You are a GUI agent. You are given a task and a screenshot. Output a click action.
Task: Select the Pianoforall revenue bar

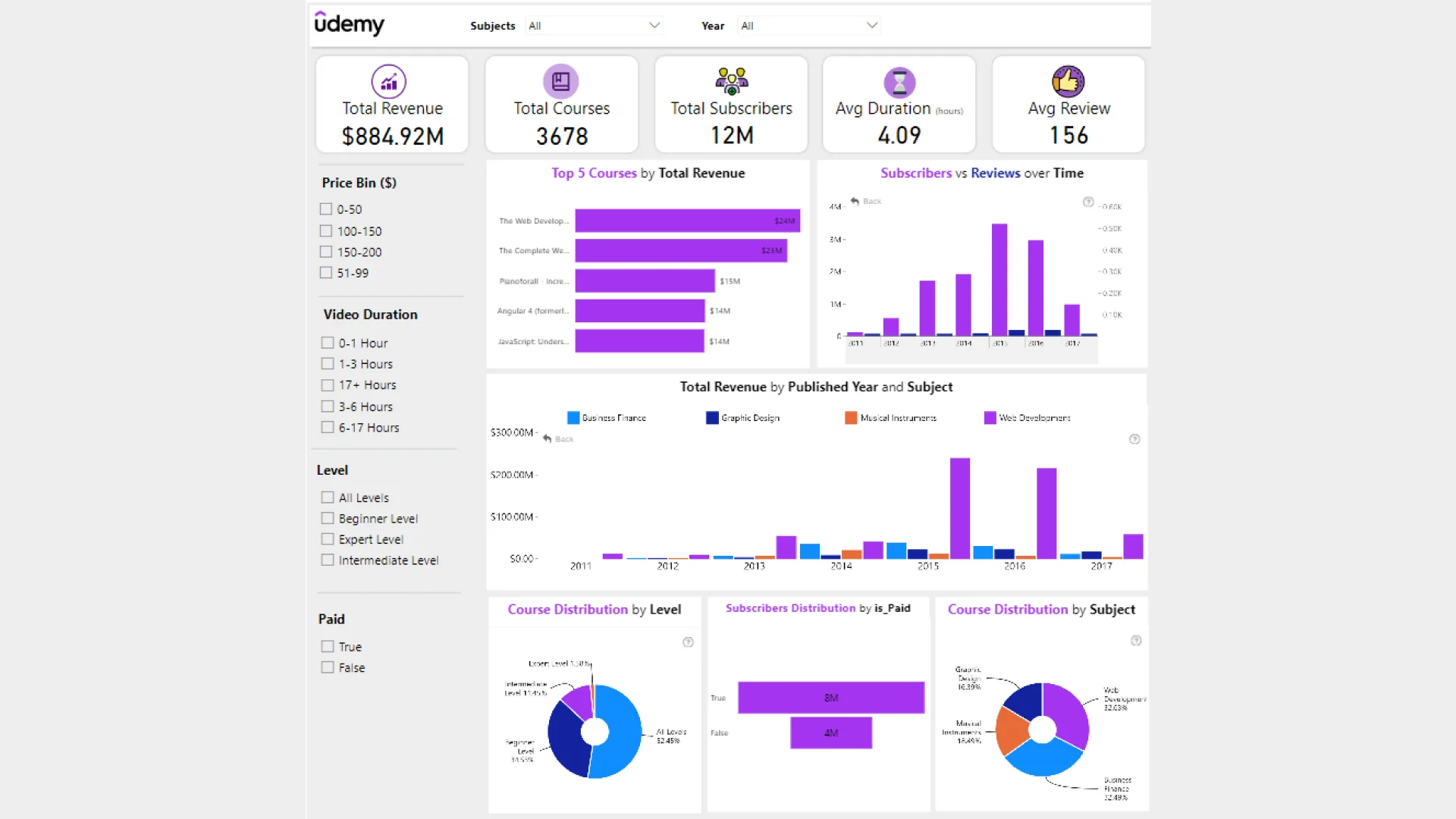point(645,281)
